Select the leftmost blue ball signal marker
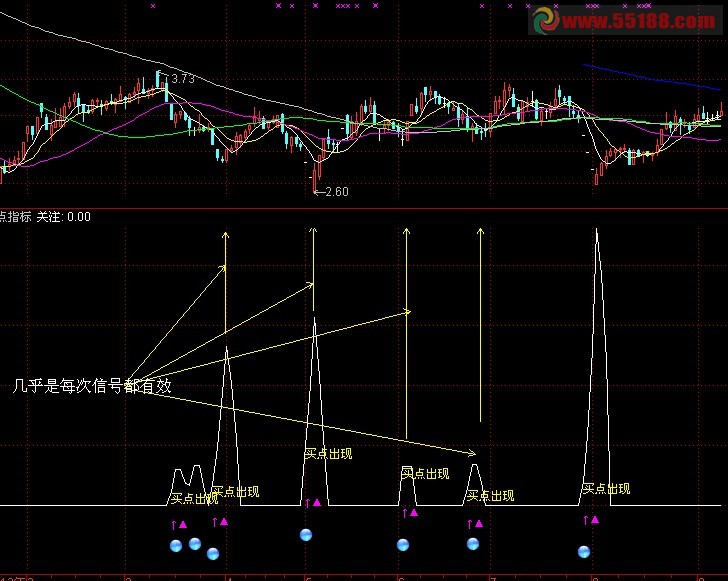Image resolution: width=728 pixels, height=581 pixels. coord(176,546)
